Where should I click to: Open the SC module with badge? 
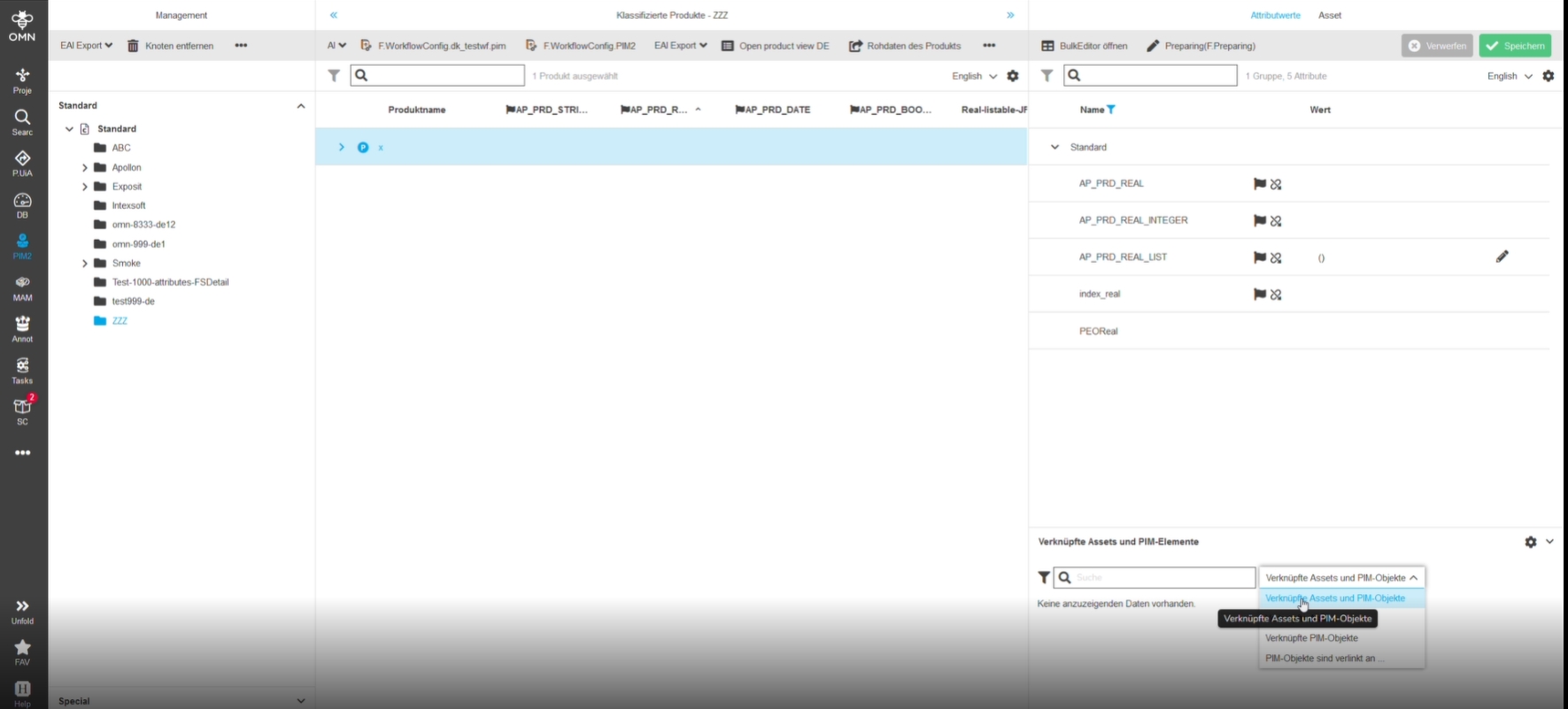point(22,412)
